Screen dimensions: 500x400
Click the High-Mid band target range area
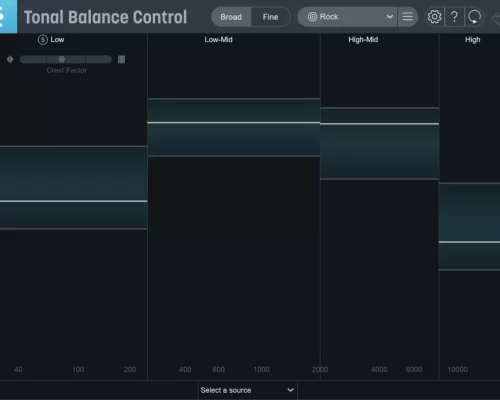click(x=380, y=143)
